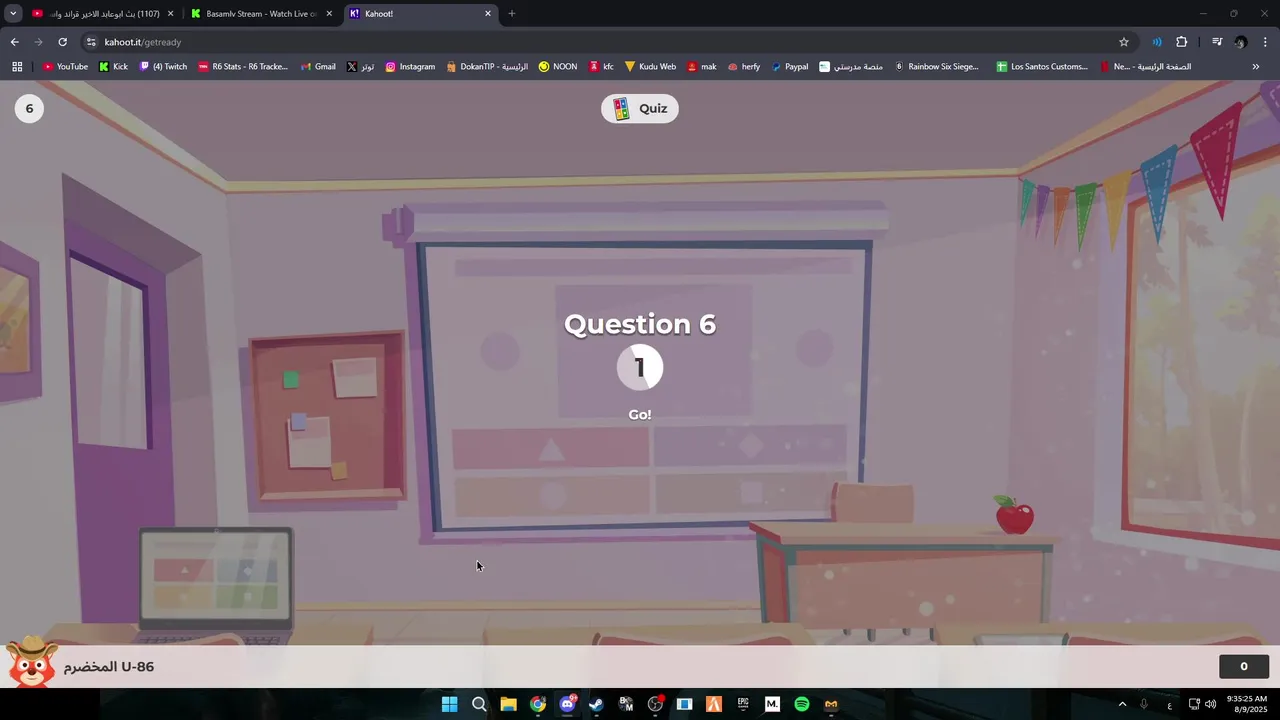Click the Question 6 heading
This screenshot has height=720, width=1280.
coord(640,324)
